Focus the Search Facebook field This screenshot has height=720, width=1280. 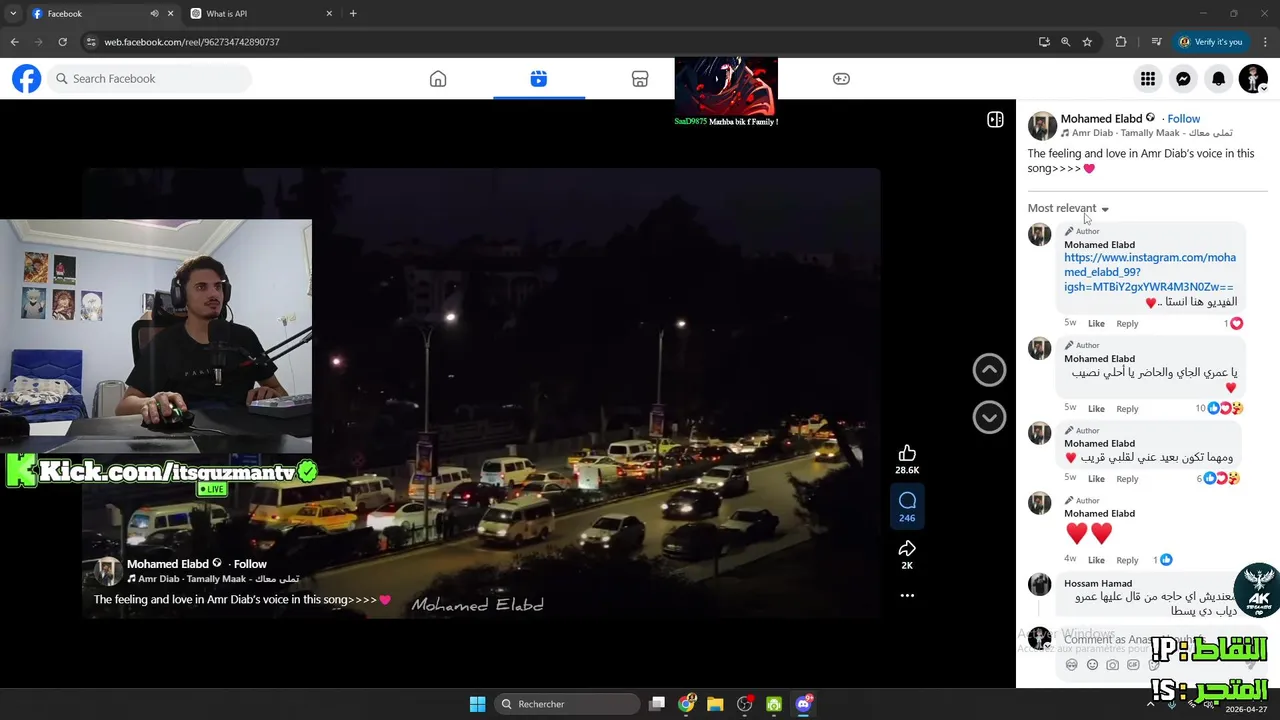click(x=150, y=79)
